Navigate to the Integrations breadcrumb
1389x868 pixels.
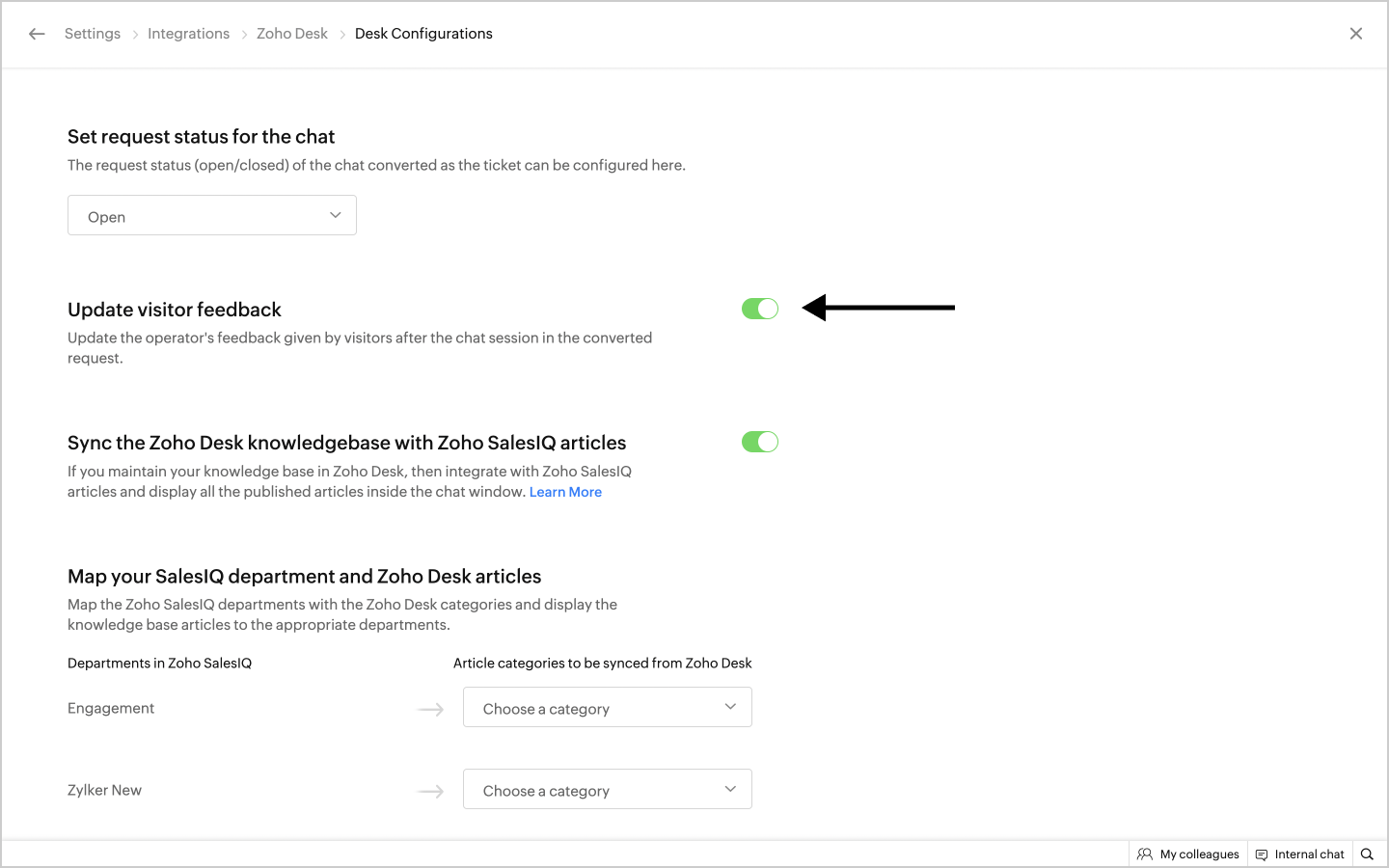(x=188, y=34)
